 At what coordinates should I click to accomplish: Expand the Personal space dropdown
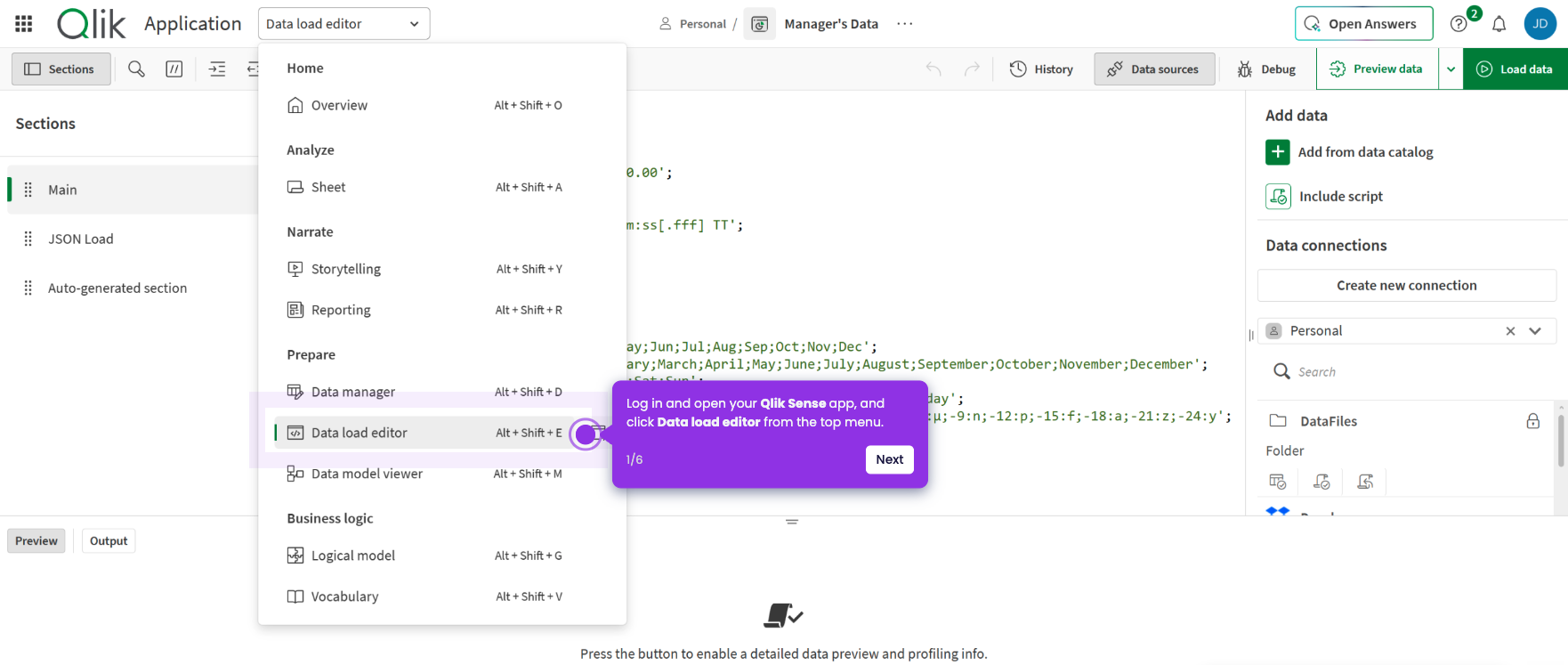click(1535, 331)
